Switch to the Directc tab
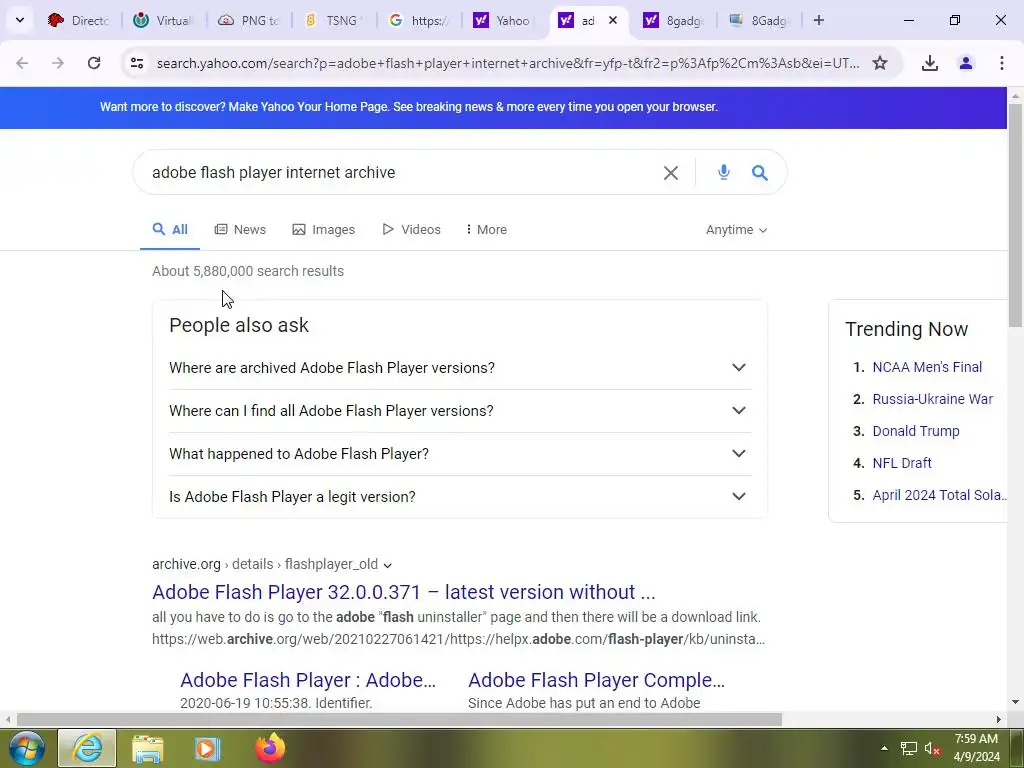1024x768 pixels. (x=79, y=20)
